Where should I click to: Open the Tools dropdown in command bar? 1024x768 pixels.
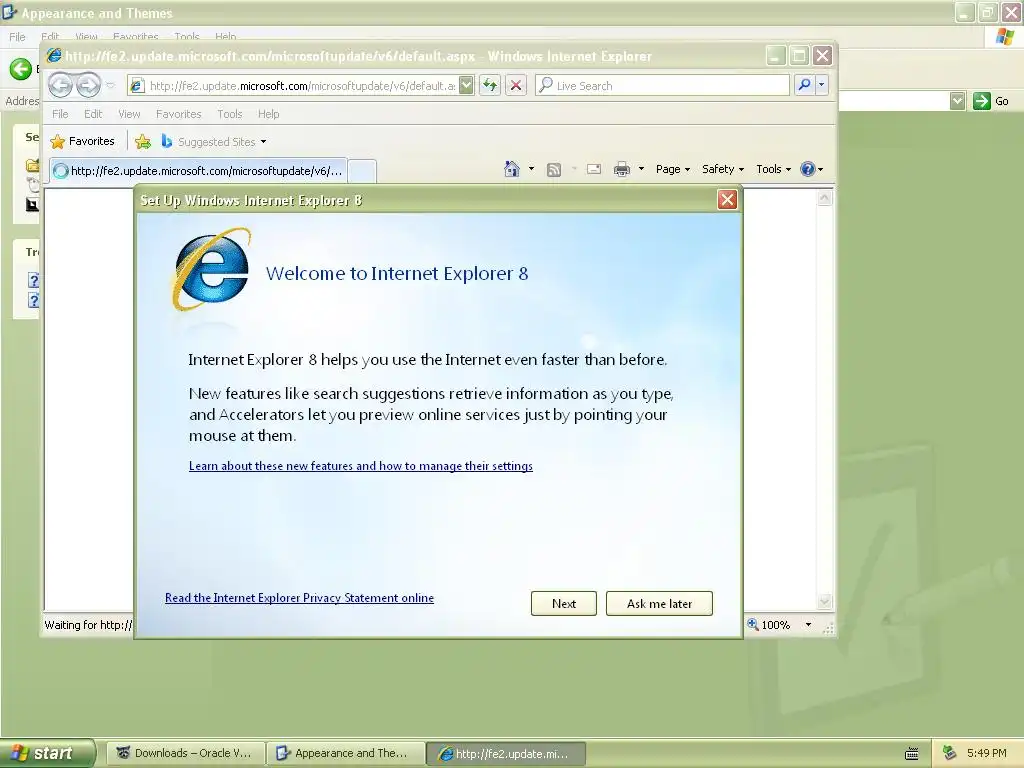pyautogui.click(x=773, y=169)
